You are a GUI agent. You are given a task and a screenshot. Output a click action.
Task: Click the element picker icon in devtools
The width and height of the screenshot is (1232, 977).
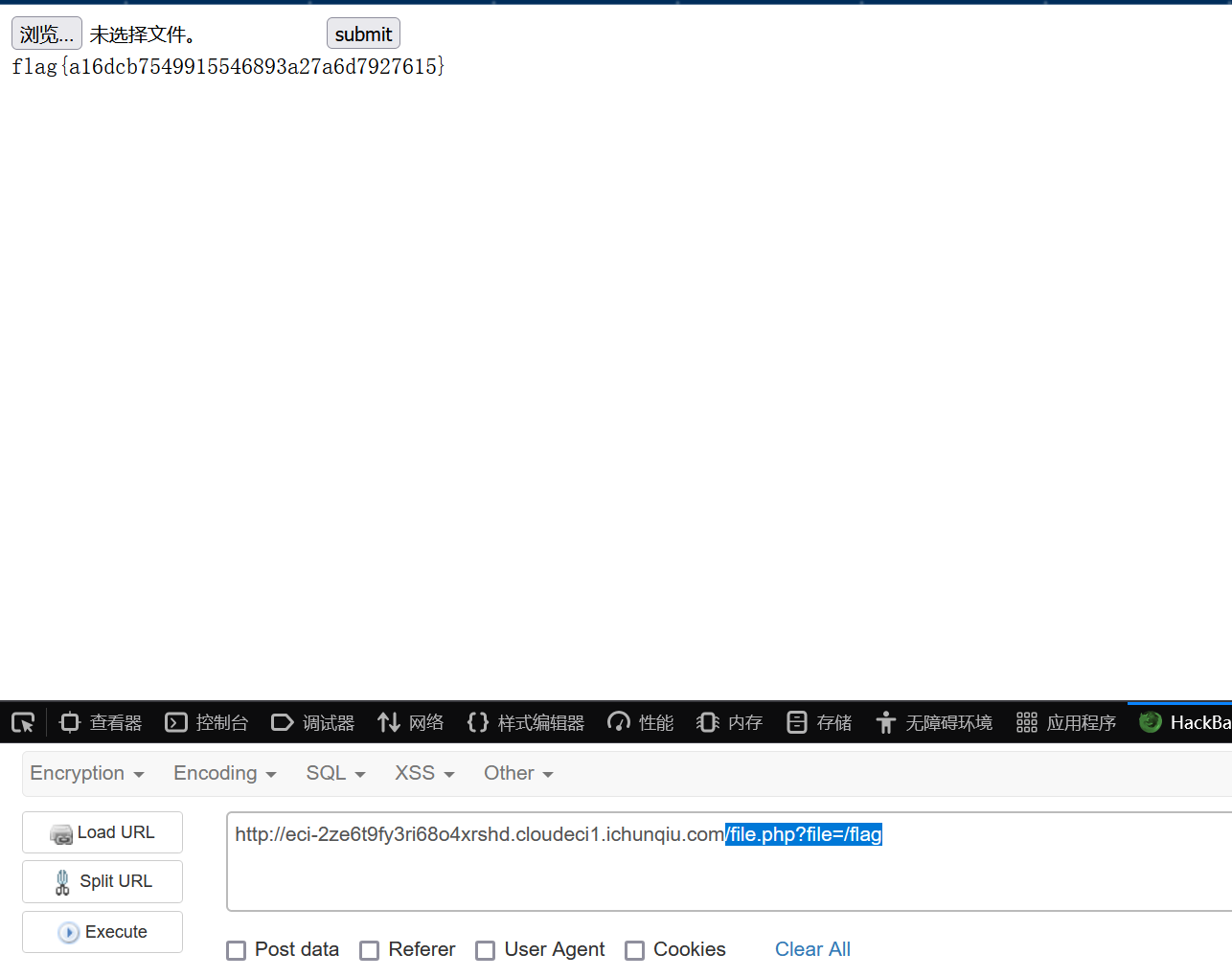tap(23, 722)
